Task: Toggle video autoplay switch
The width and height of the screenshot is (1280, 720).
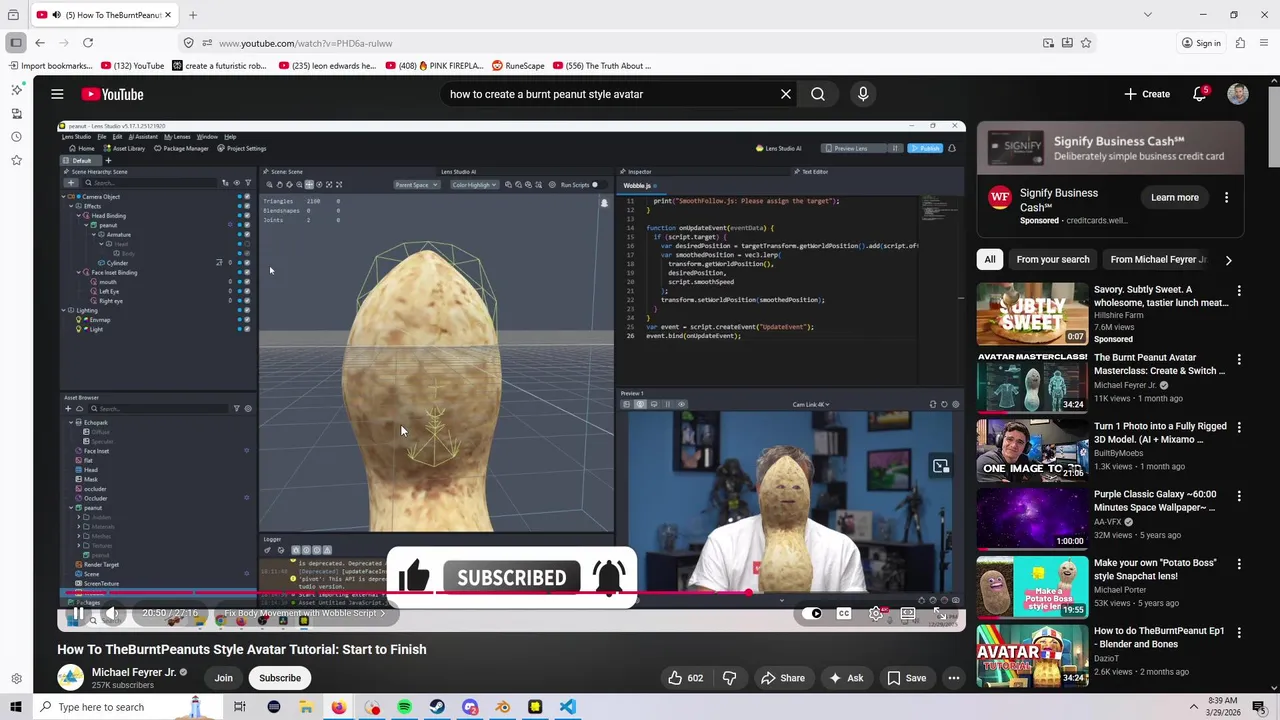Action: [x=813, y=614]
